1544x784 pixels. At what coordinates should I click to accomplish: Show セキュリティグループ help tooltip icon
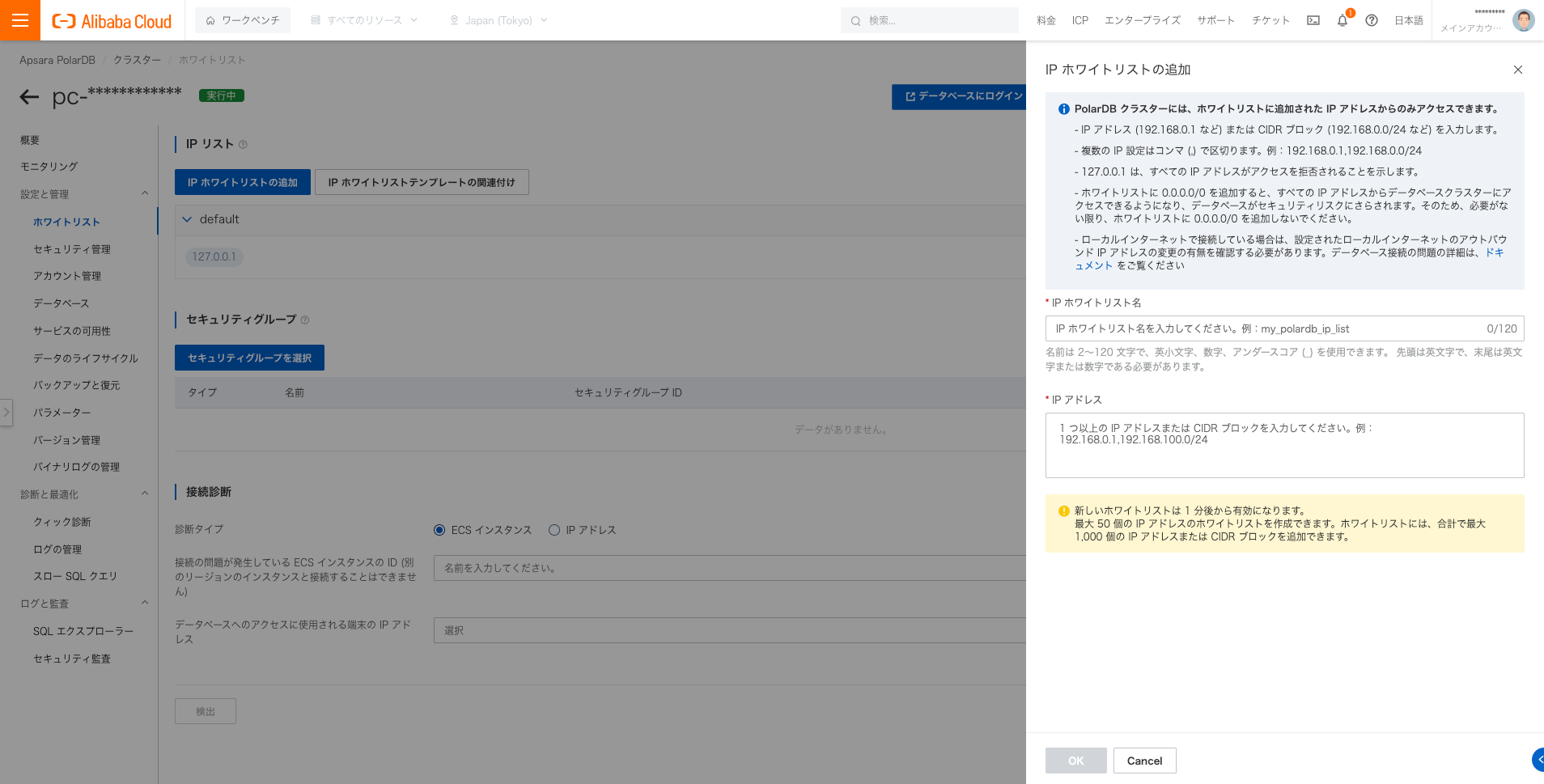[305, 320]
